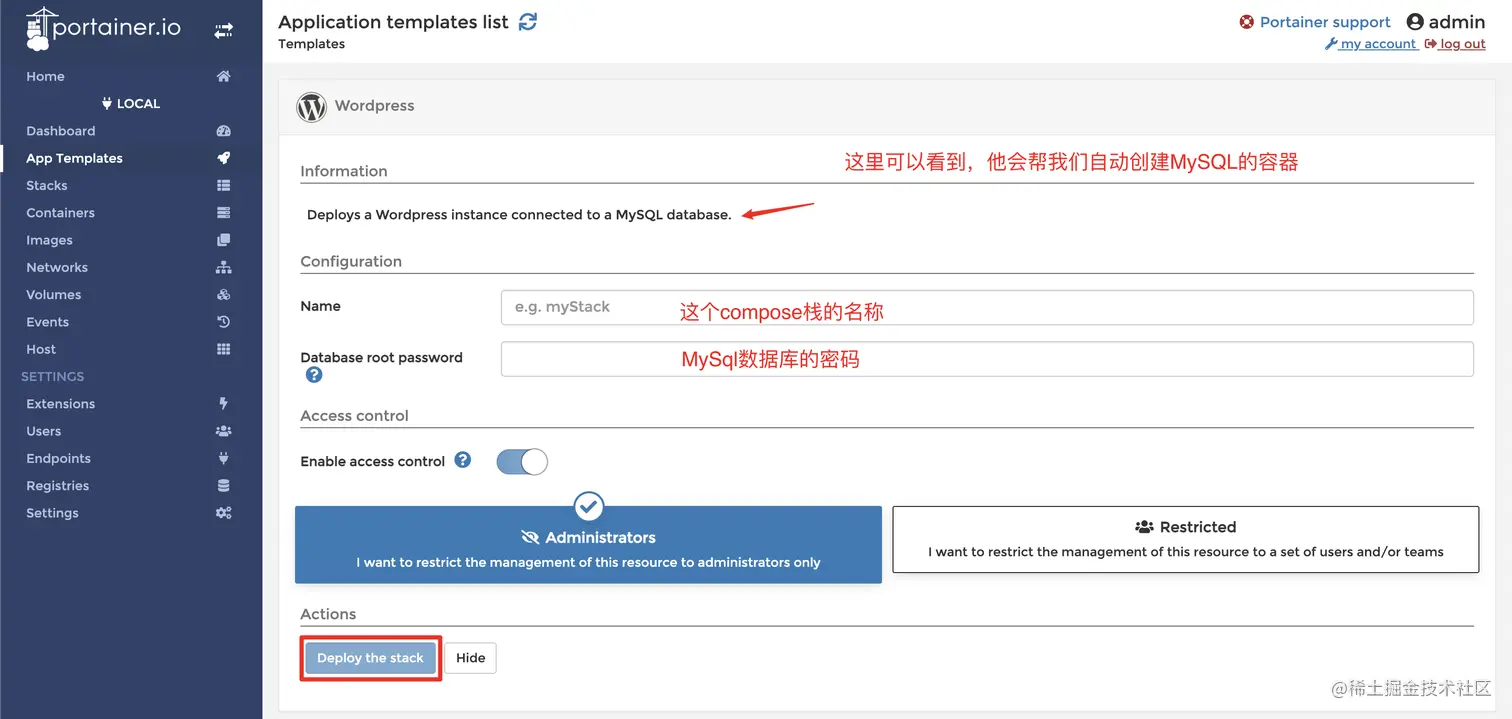This screenshot has height=719, width=1512.
Task: Open the my account link
Action: (1371, 44)
